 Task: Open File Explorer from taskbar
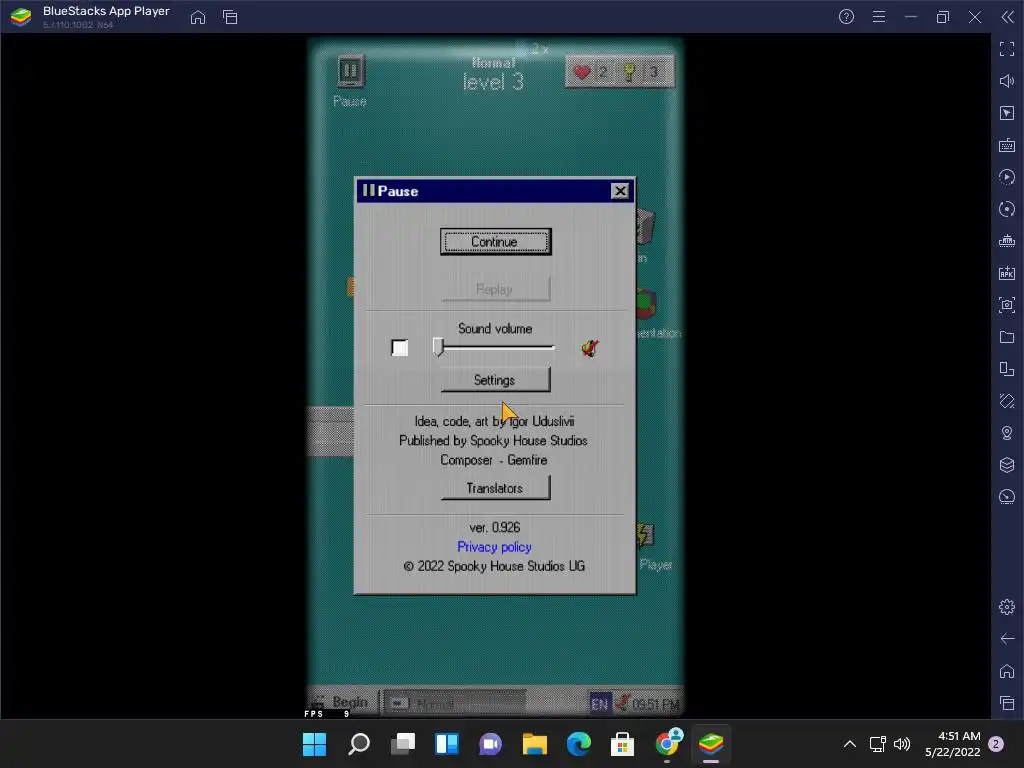[x=535, y=744]
